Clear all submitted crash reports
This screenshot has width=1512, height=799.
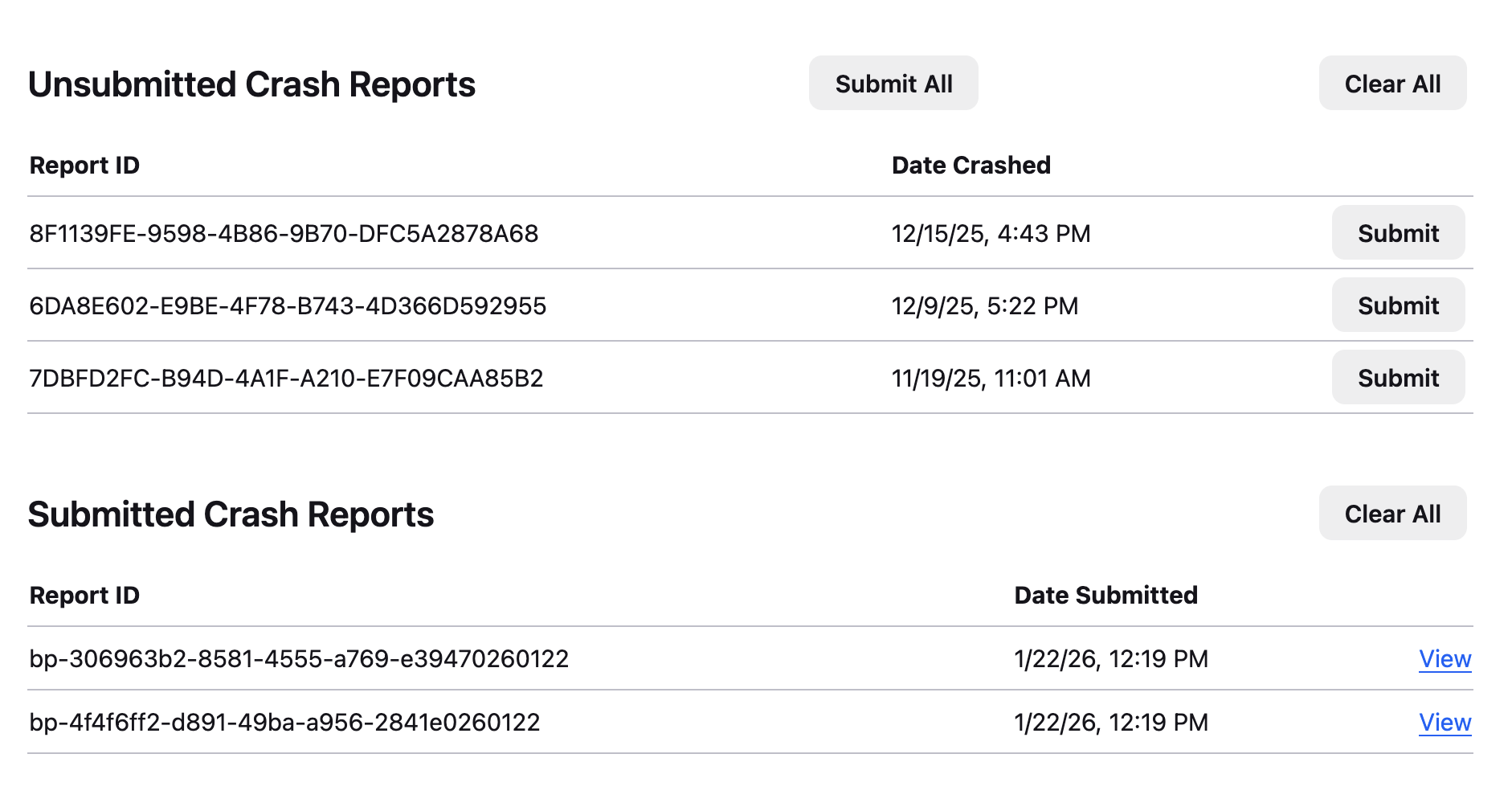(1392, 514)
